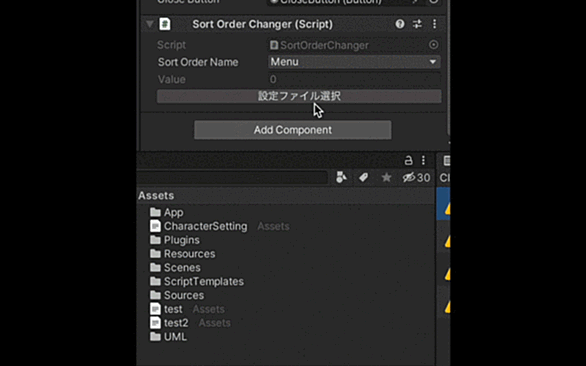This screenshot has width=586, height=366.
Task: Open object picker for Script field
Action: (433, 45)
